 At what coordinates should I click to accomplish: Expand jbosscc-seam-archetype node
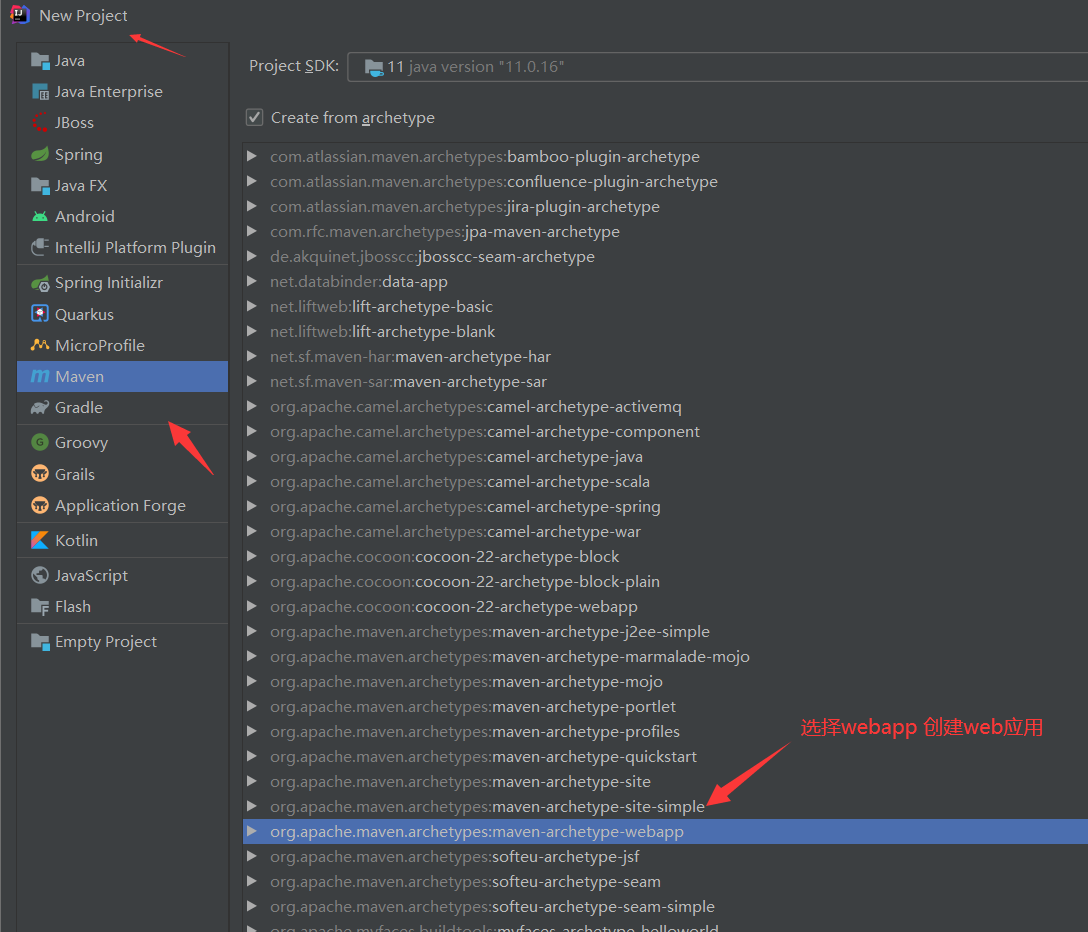(x=252, y=256)
